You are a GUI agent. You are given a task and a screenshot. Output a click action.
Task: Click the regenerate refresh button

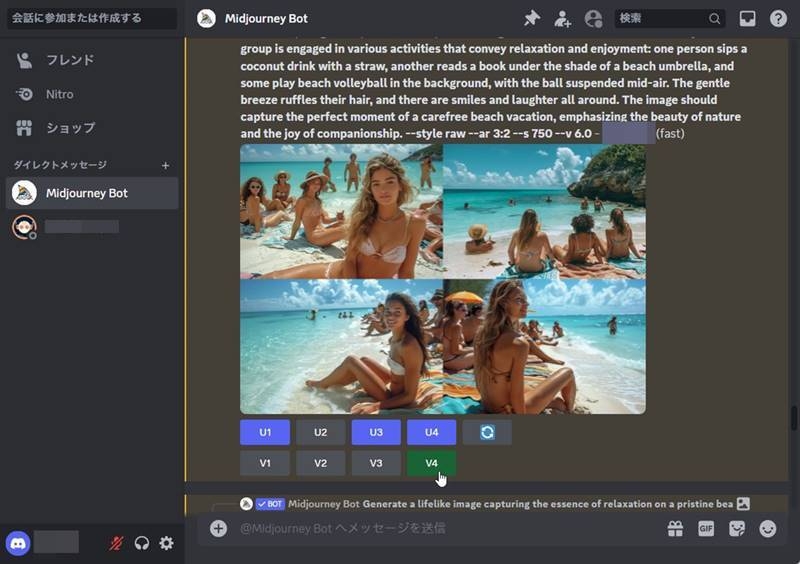(x=487, y=432)
